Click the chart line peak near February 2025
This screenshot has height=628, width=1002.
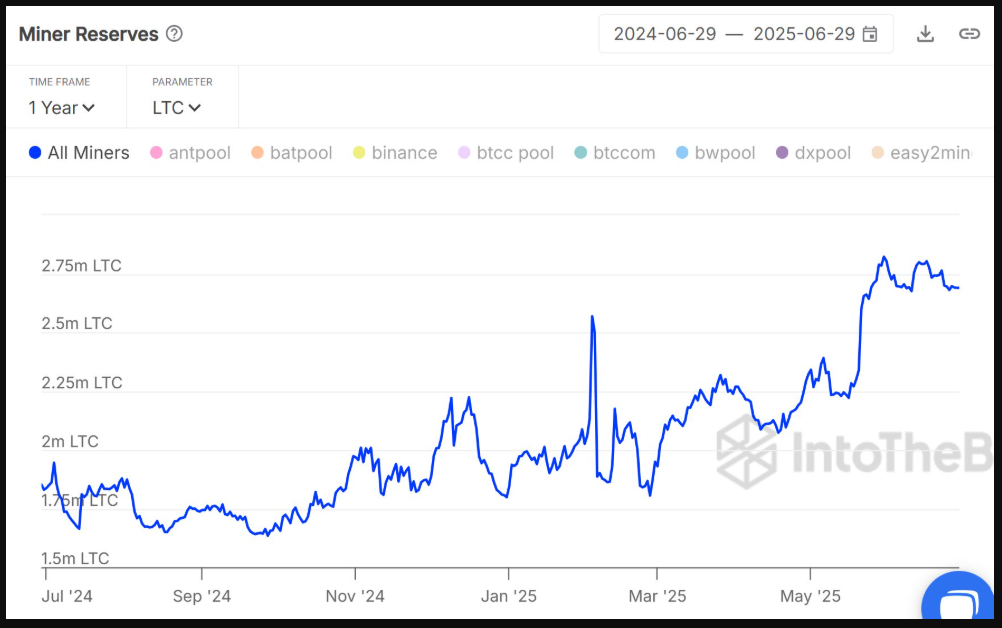[593, 318]
